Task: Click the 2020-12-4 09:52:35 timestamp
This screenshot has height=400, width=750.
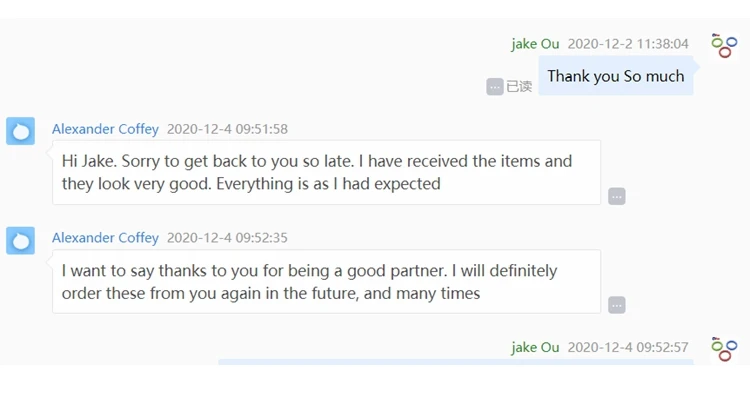Action: pyautogui.click(x=227, y=238)
